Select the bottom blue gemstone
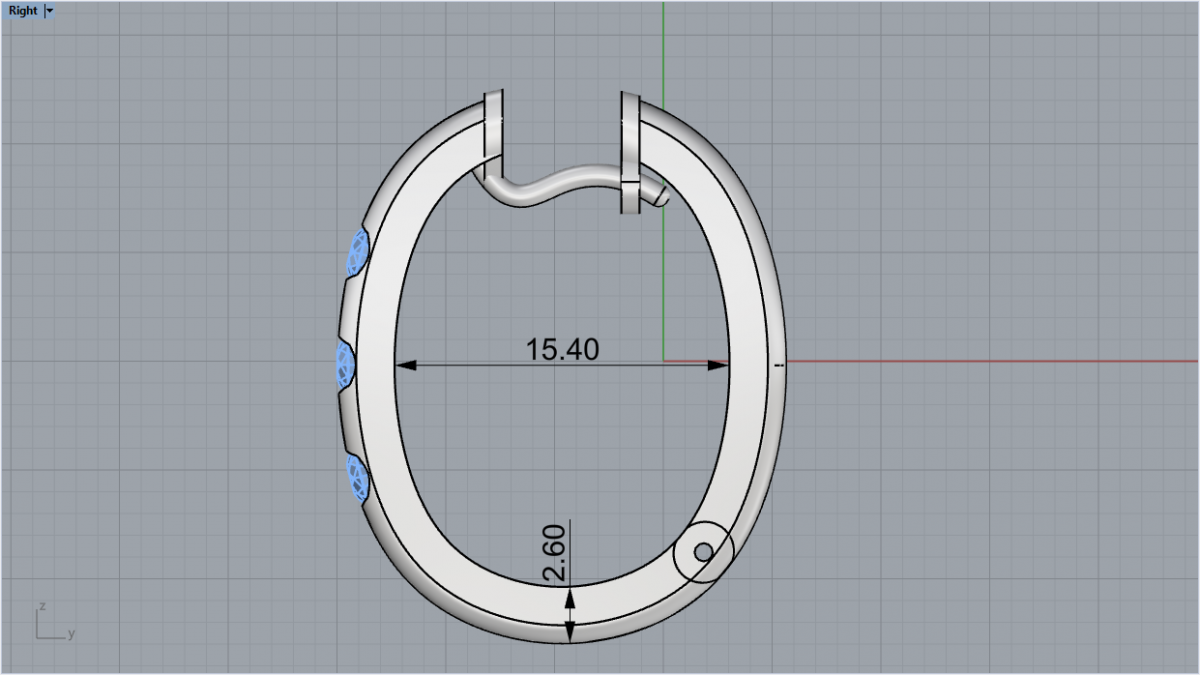 (x=357, y=477)
